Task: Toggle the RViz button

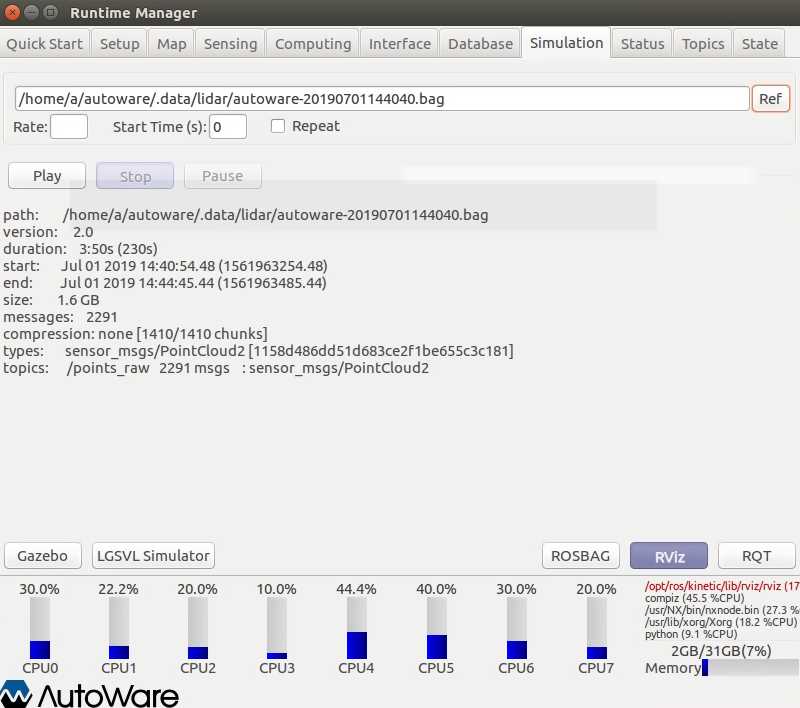Action: point(669,555)
